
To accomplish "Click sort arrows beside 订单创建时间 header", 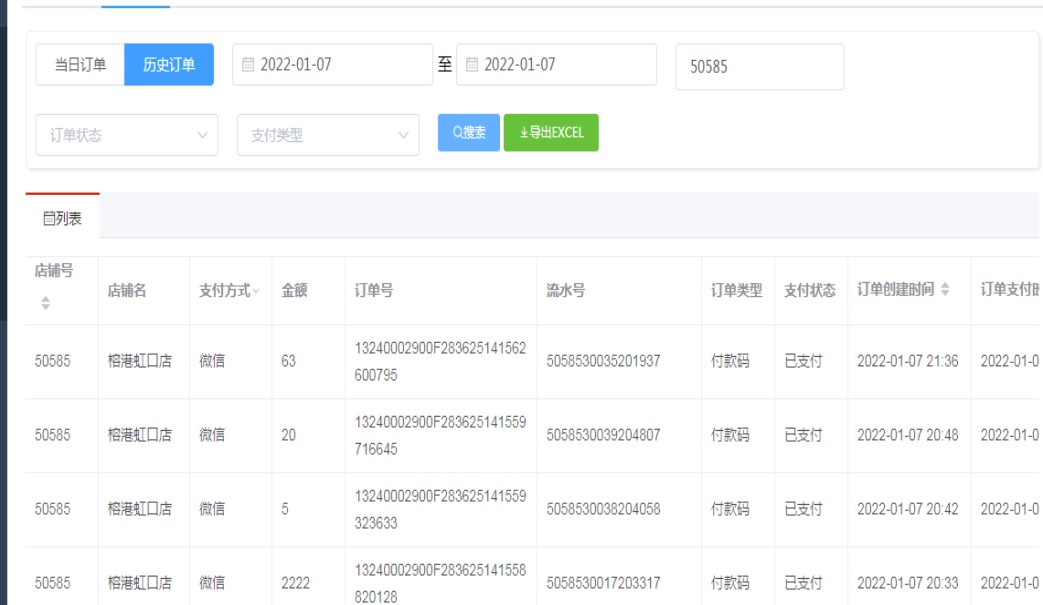I will (945, 290).
